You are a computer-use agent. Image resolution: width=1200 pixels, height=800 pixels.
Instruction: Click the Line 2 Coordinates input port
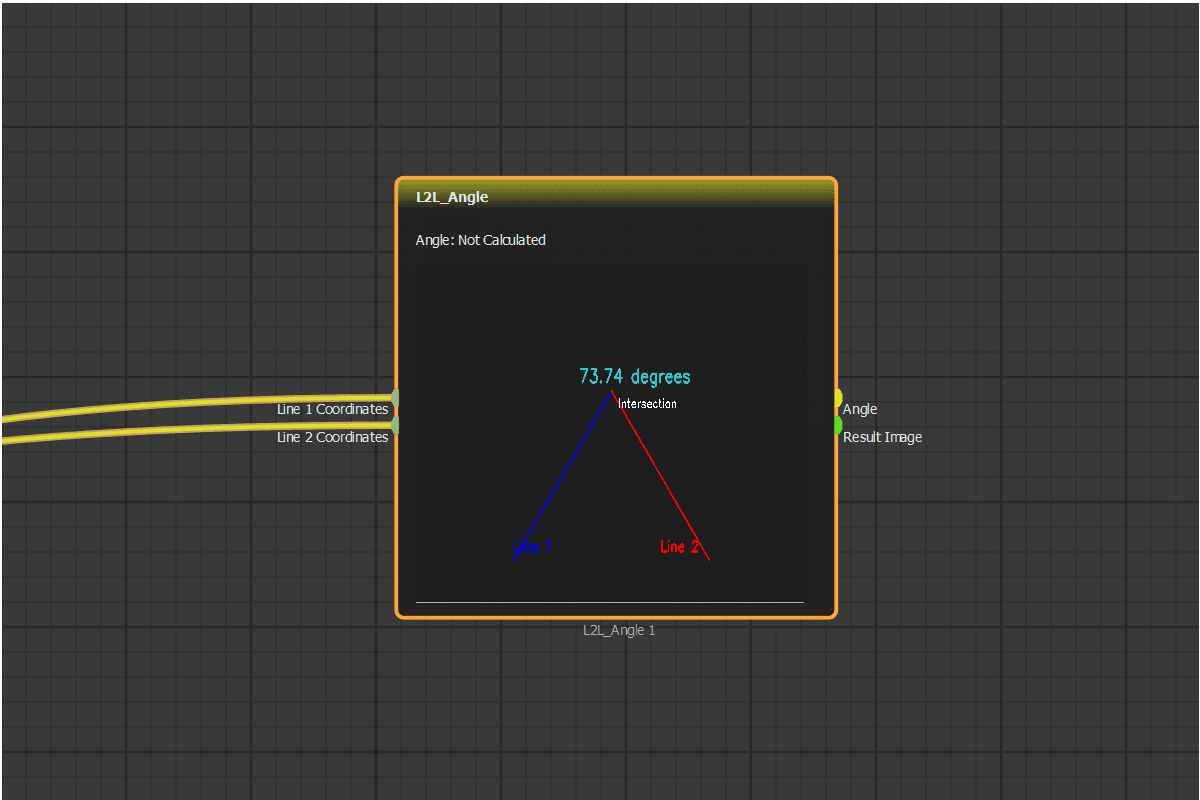pyautogui.click(x=396, y=426)
